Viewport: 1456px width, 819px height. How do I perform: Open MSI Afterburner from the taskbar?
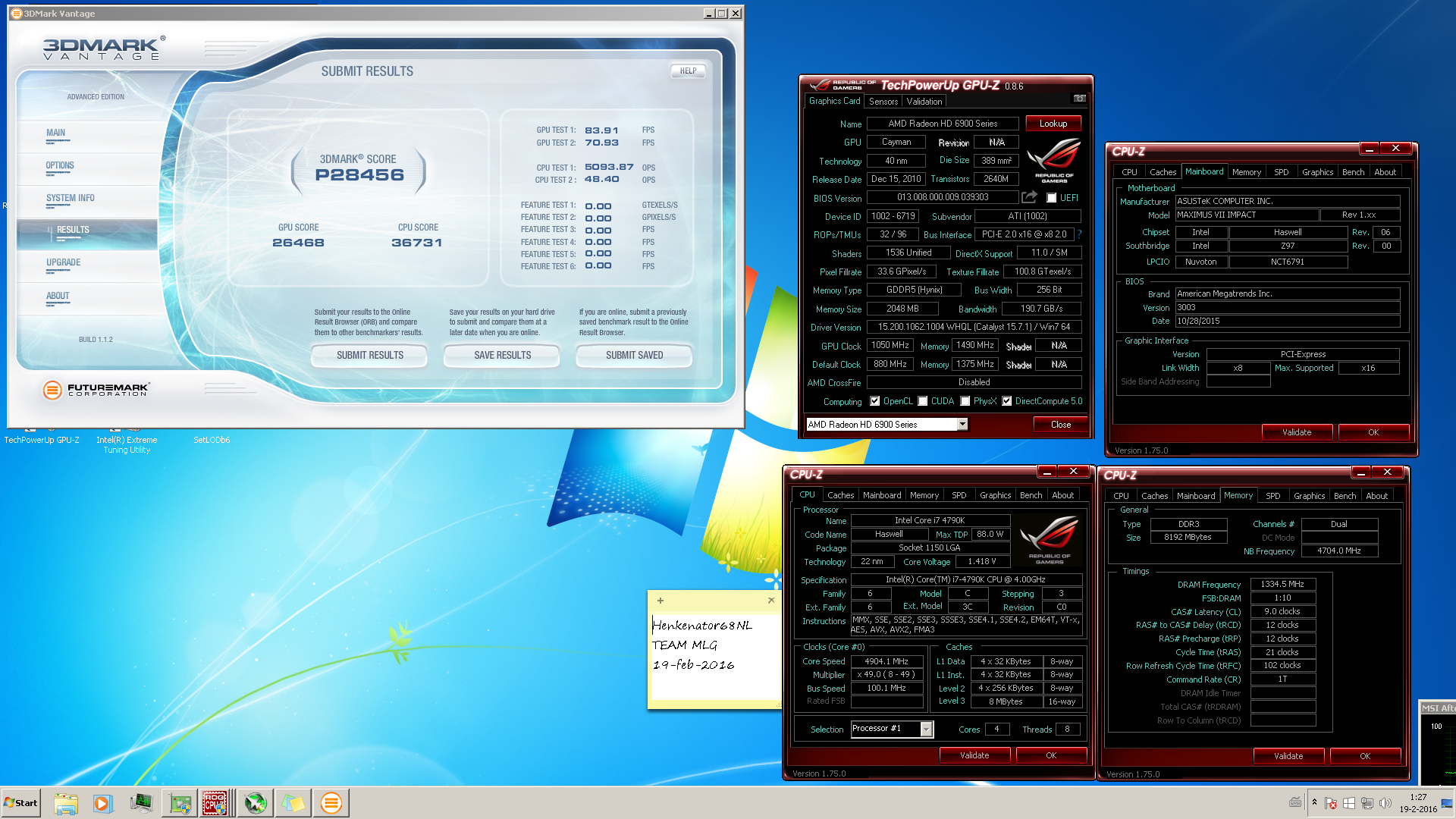coord(256,803)
